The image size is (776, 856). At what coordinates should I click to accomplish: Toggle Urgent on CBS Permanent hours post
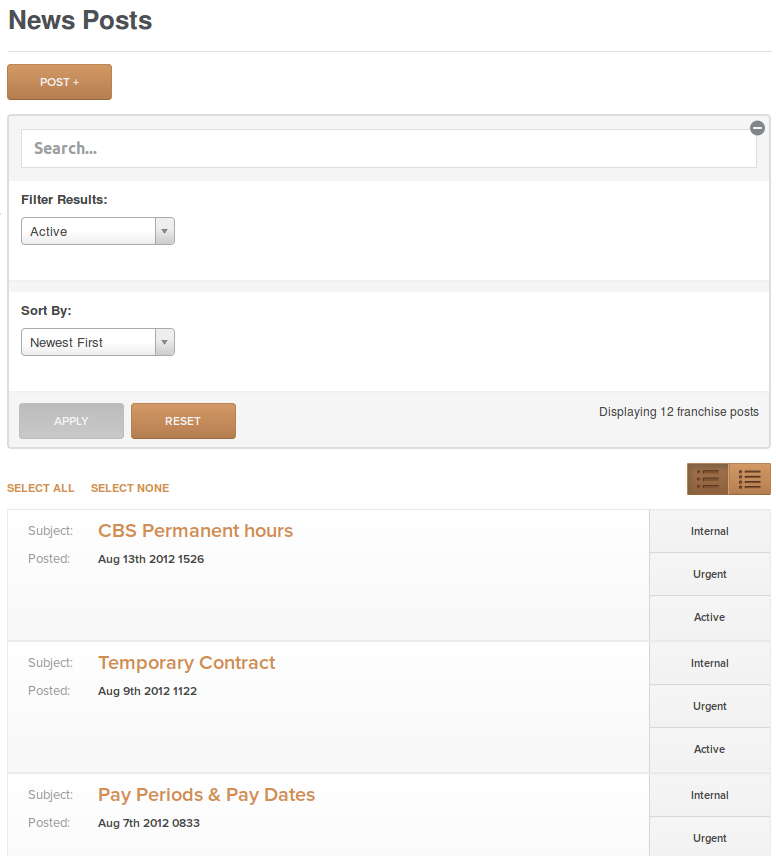(709, 574)
